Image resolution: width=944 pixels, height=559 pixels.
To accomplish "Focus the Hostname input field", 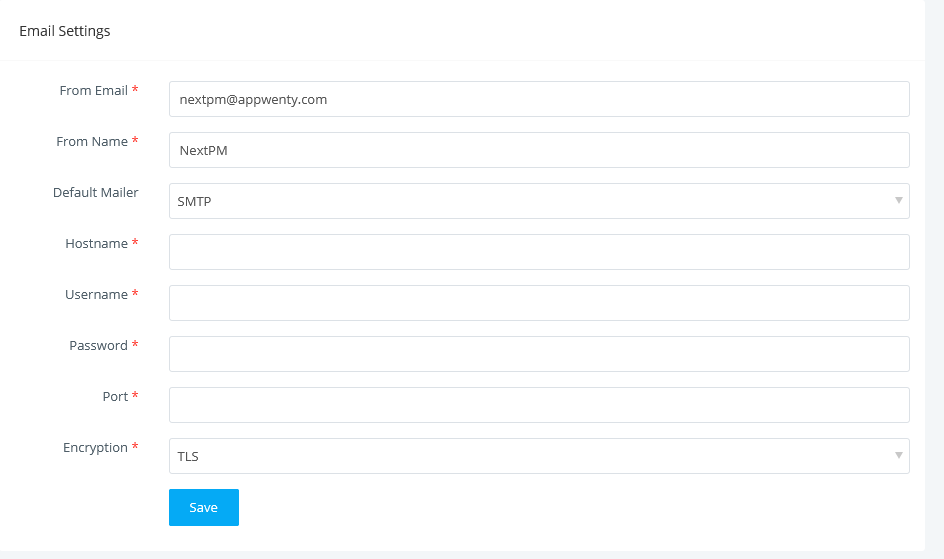I will click(x=539, y=252).
